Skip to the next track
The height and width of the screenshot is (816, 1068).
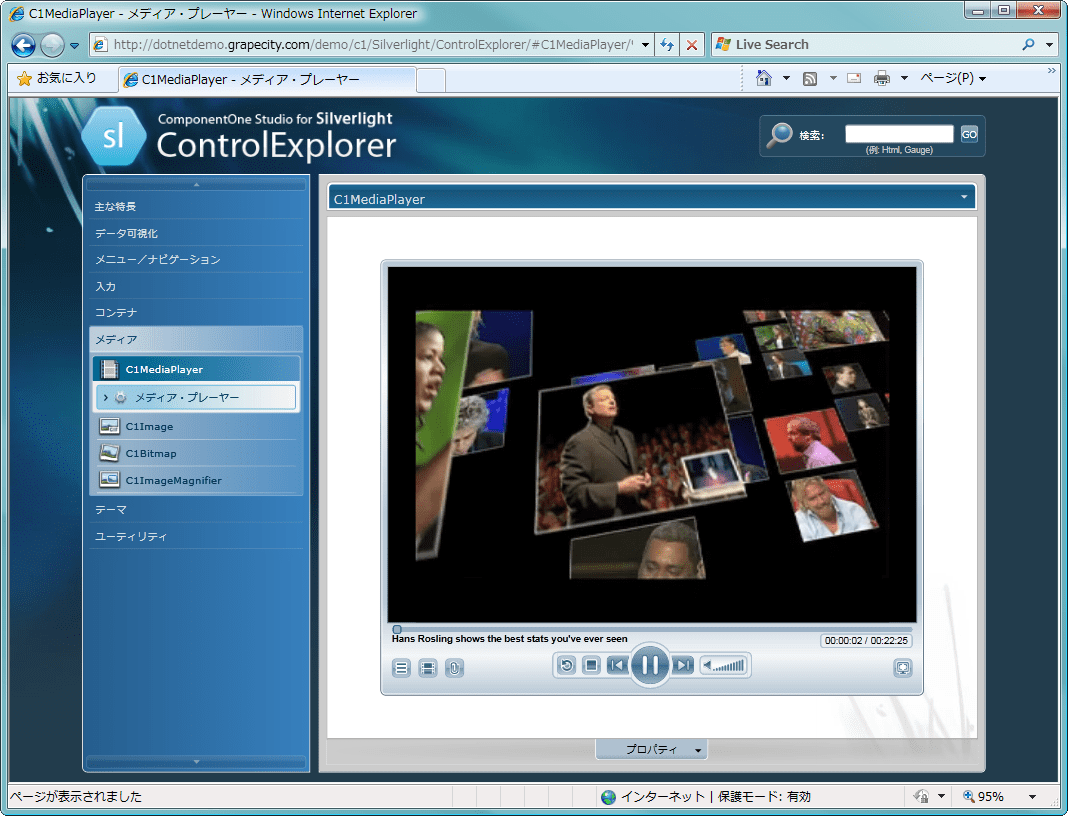[681, 665]
